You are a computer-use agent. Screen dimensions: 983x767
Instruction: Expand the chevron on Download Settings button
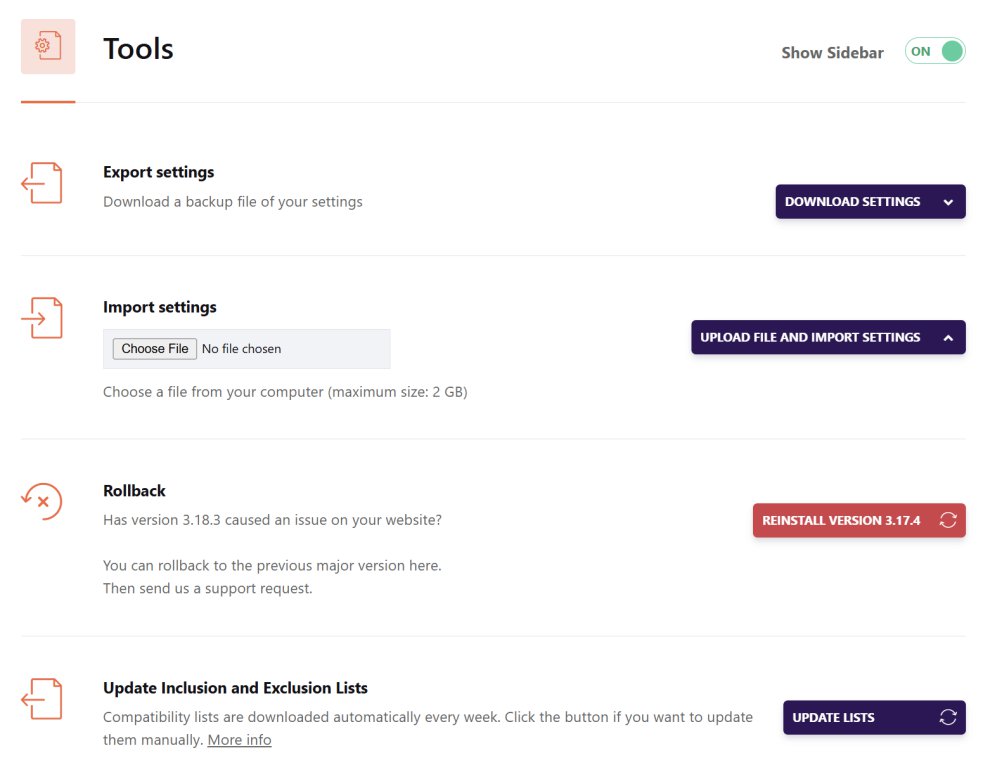947,202
